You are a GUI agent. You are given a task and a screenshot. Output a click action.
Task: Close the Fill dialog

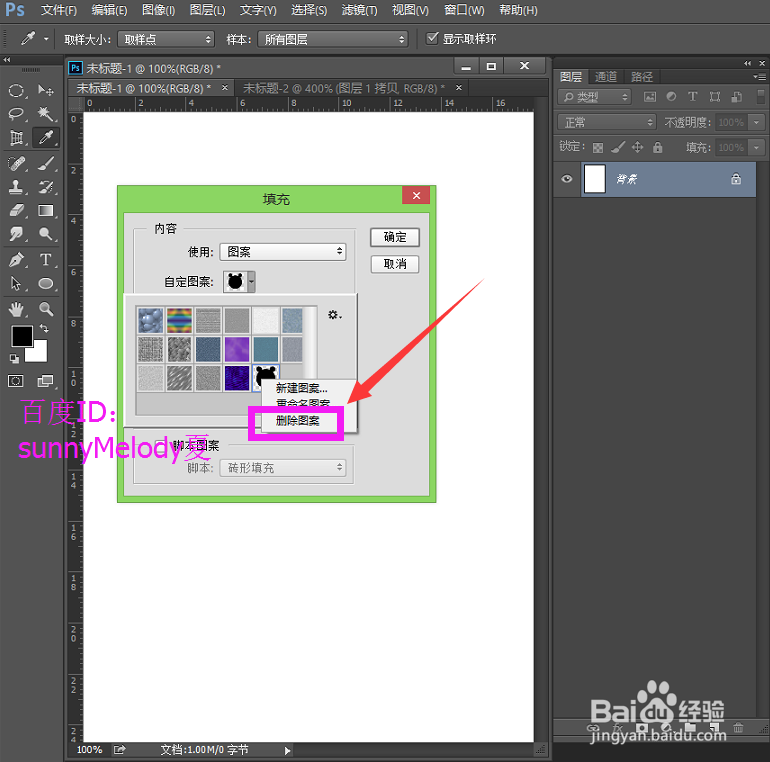pyautogui.click(x=416, y=195)
